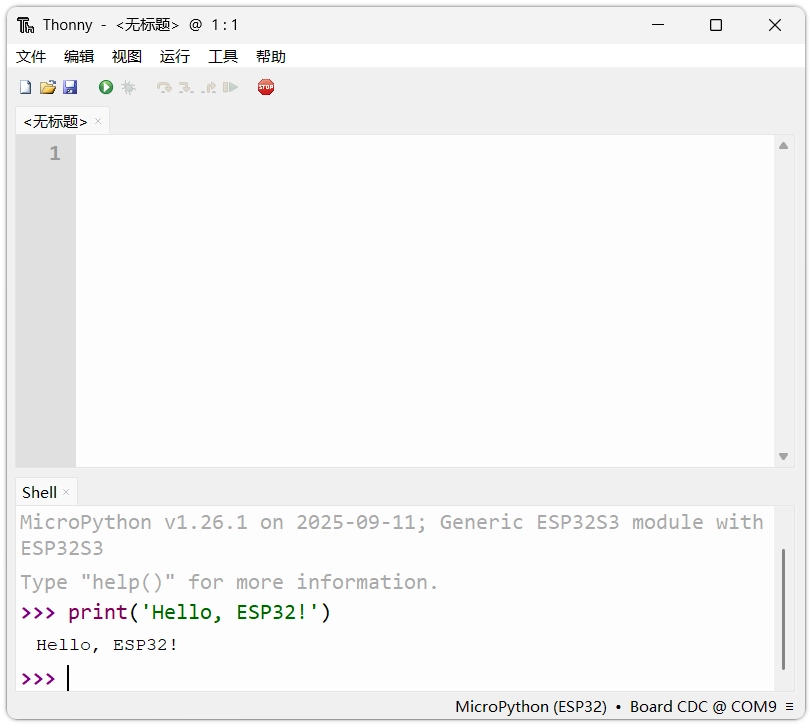812x726 pixels.
Task: Open the 运行 menu
Action: tap(175, 57)
